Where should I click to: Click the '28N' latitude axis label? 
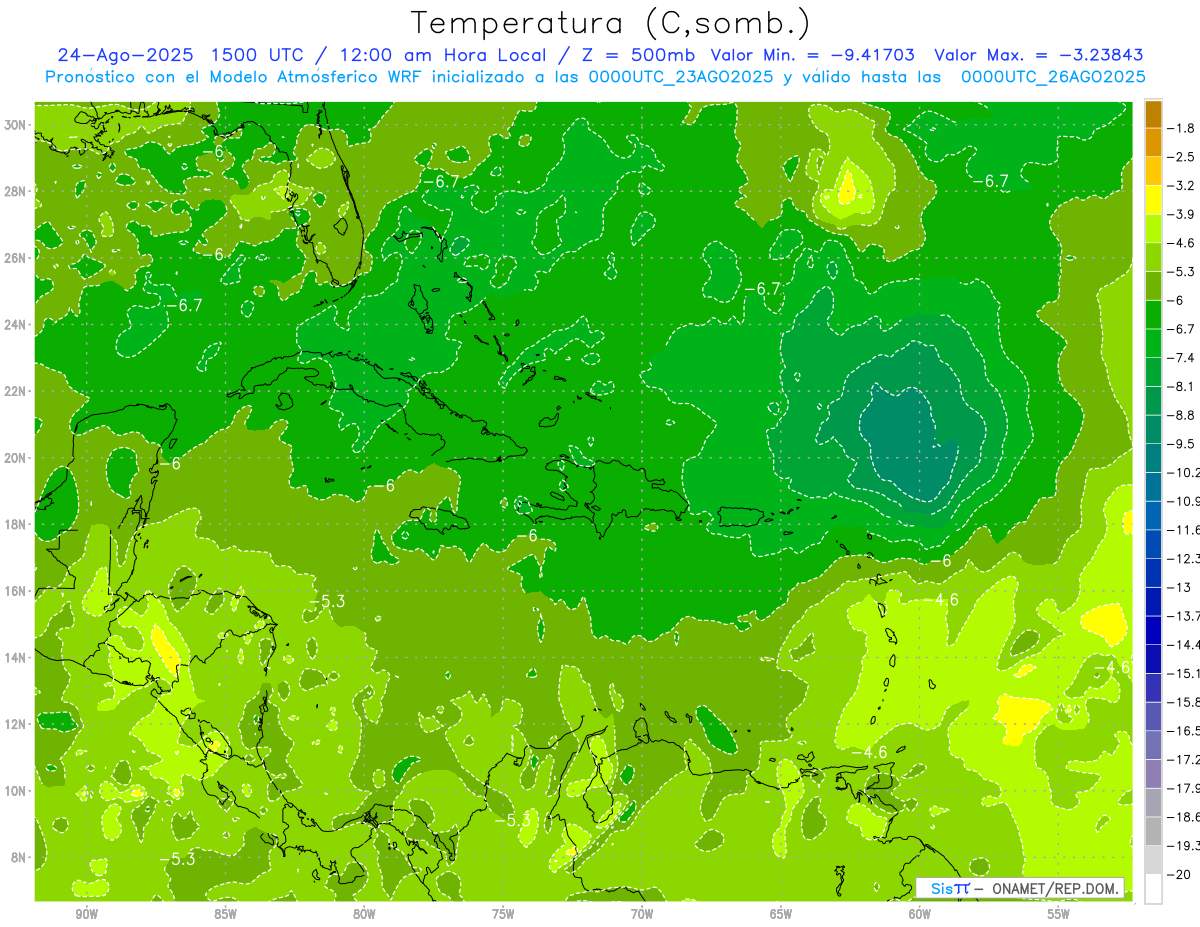(x=15, y=191)
